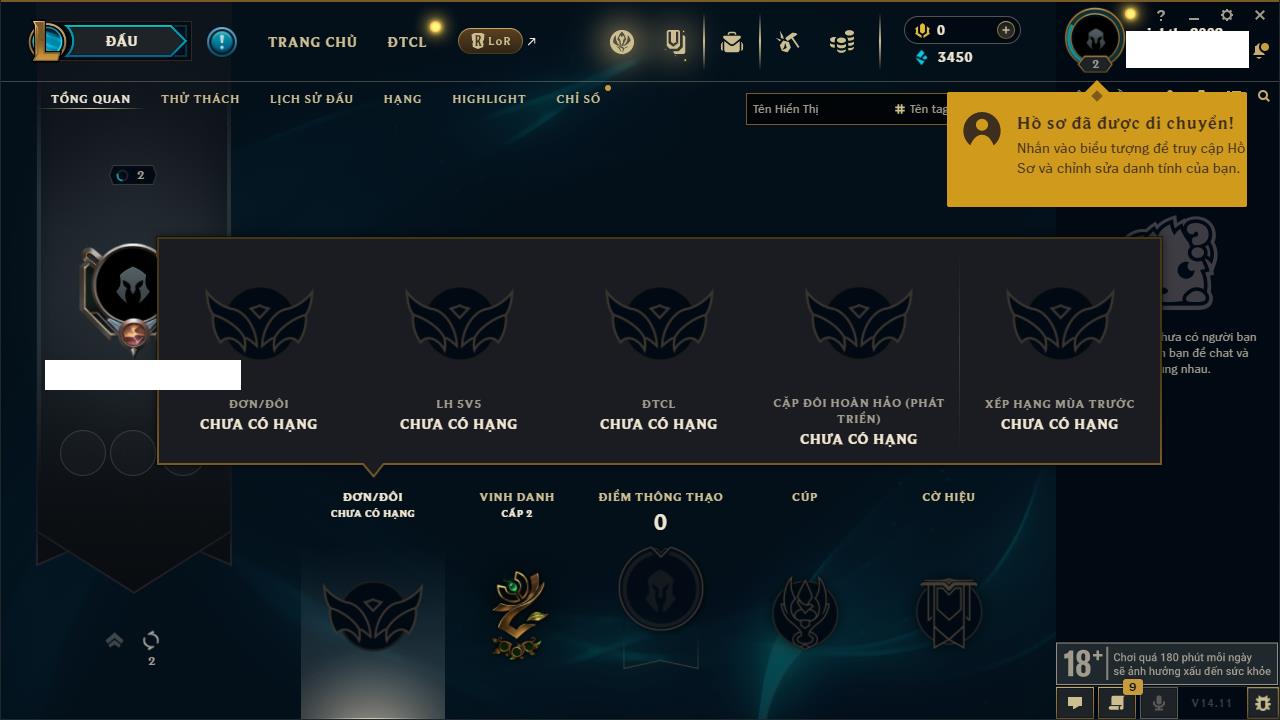Viewport: 1280px width, 720px height.
Task: Click the Tên Hiển Thị search field
Action: pyautogui.click(x=817, y=109)
